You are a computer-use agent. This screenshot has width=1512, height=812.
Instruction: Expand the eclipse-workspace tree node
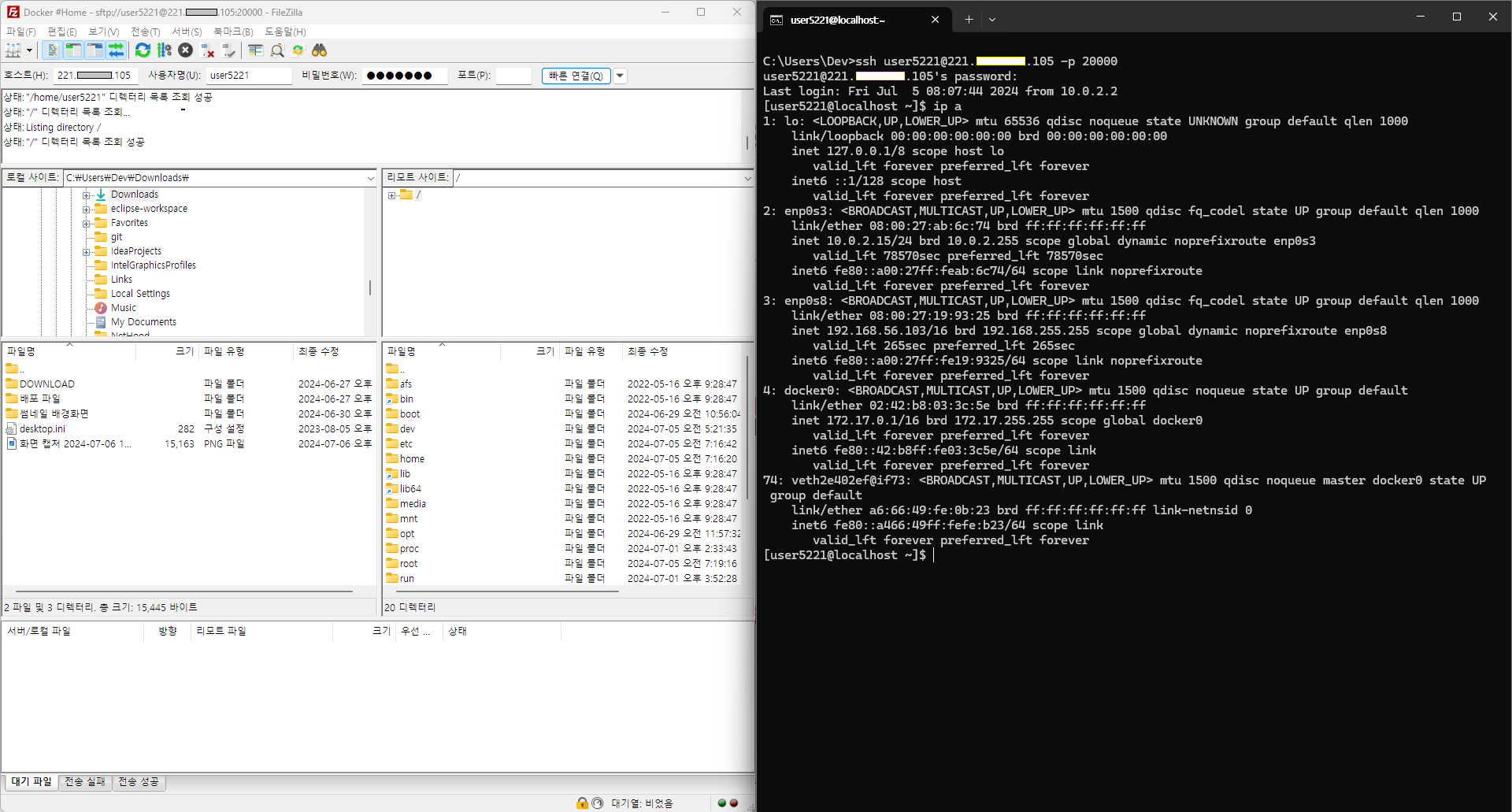pos(86,209)
